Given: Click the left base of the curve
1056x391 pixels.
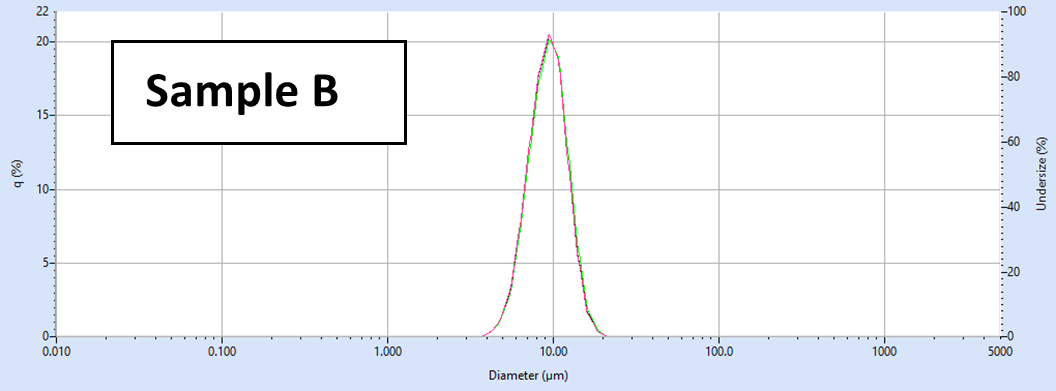Looking at the screenshot, I should [x=485, y=335].
